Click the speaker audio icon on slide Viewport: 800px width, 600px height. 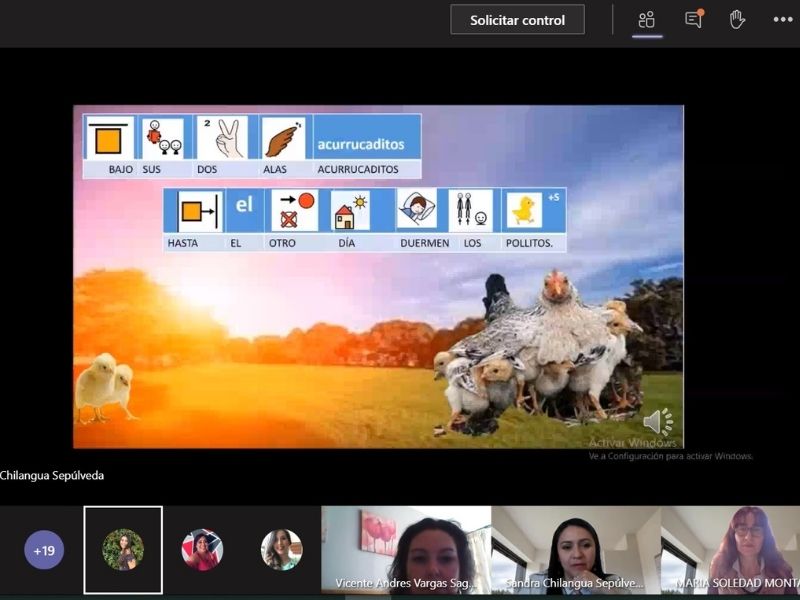click(x=658, y=422)
